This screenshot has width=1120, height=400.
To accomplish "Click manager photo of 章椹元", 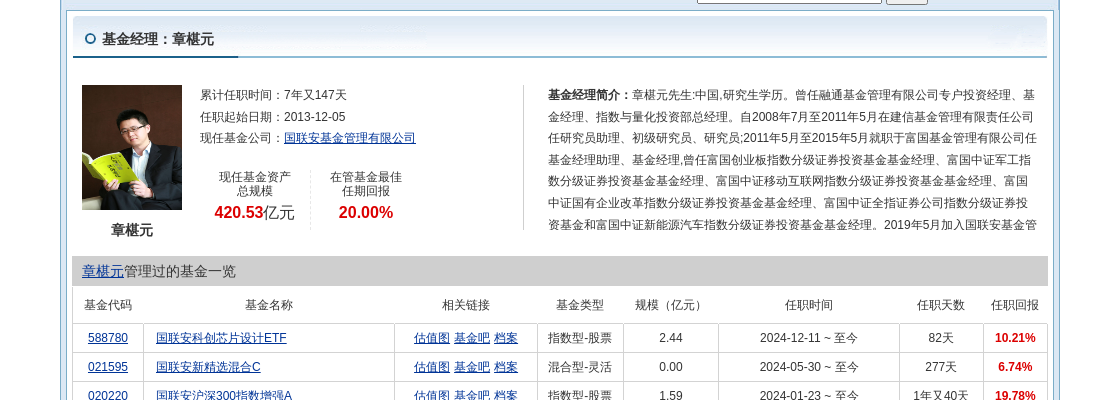I will (132, 147).
